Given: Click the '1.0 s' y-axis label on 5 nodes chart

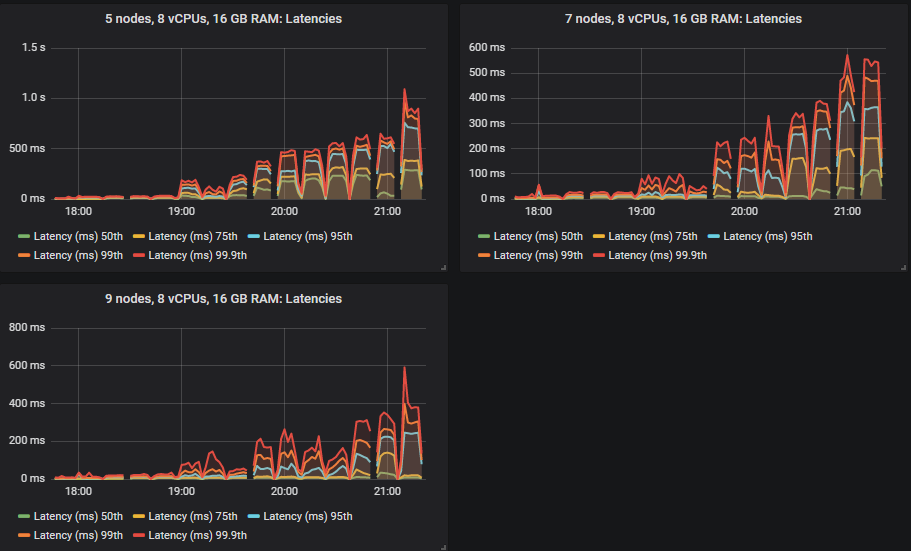Looking at the screenshot, I should coord(35,98).
